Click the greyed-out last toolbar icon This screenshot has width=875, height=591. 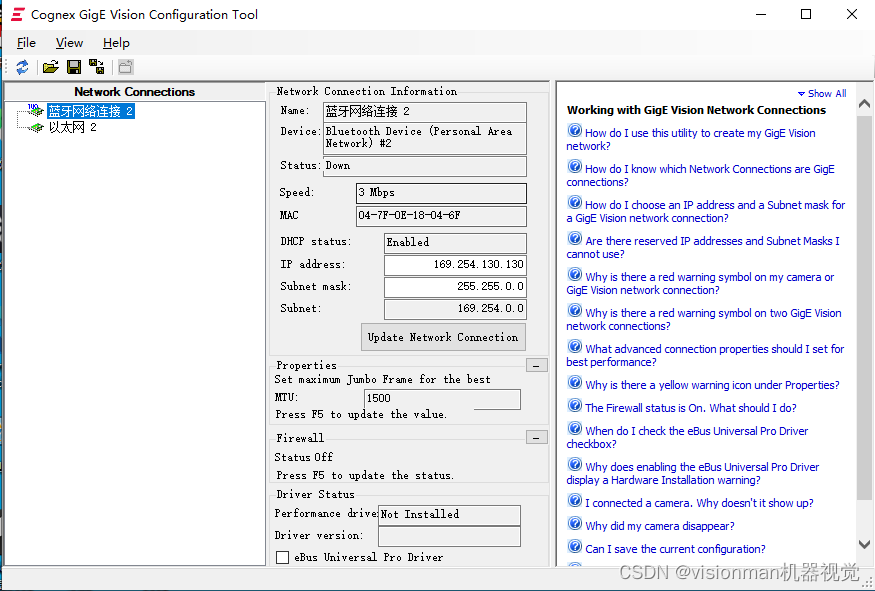126,68
